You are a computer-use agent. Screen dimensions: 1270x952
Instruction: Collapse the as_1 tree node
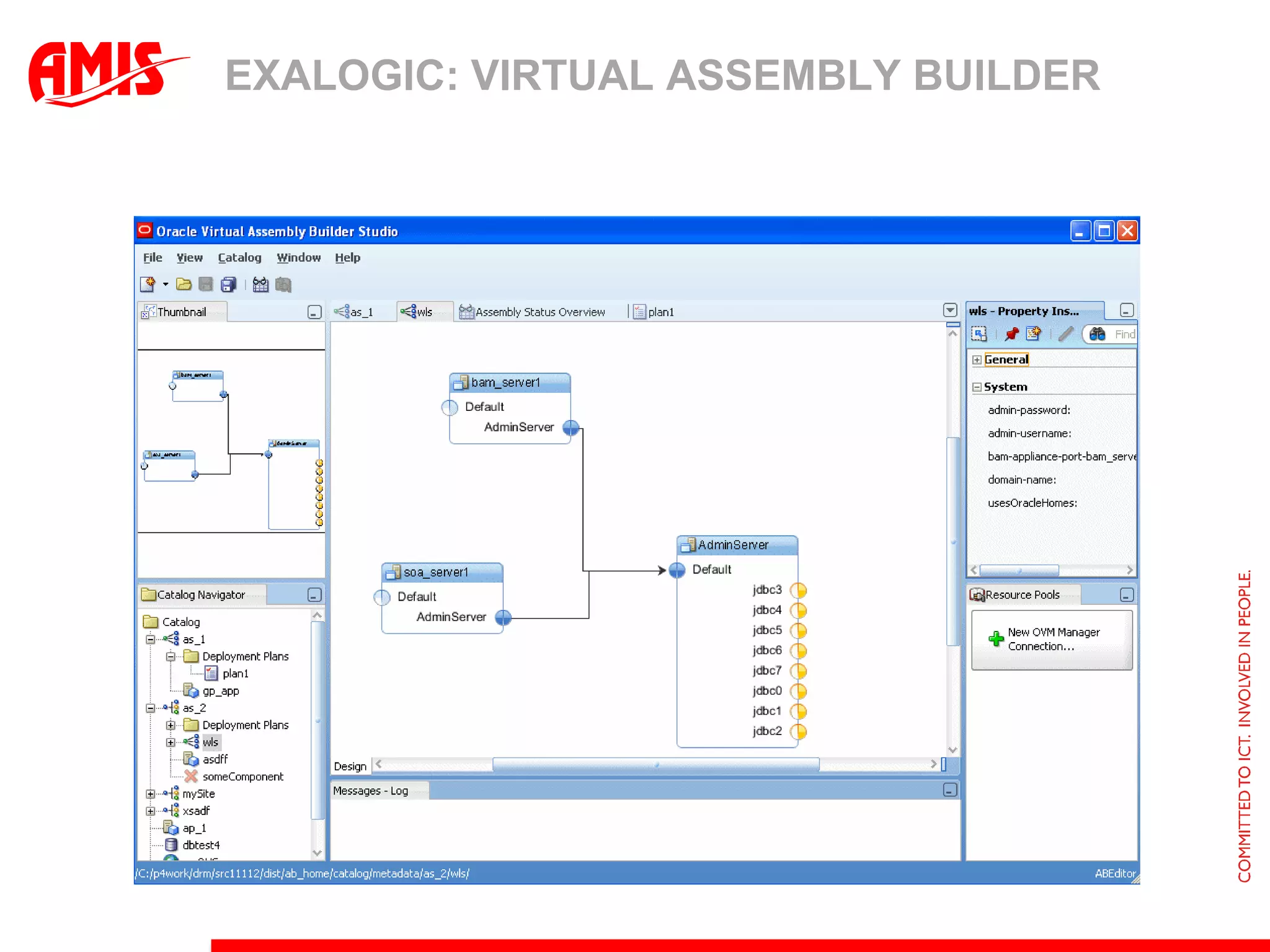[x=150, y=640]
